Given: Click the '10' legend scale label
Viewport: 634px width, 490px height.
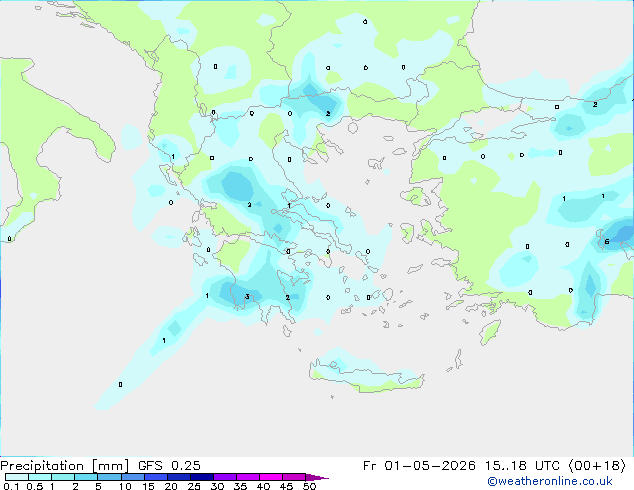Looking at the screenshot, I should (x=125, y=486).
